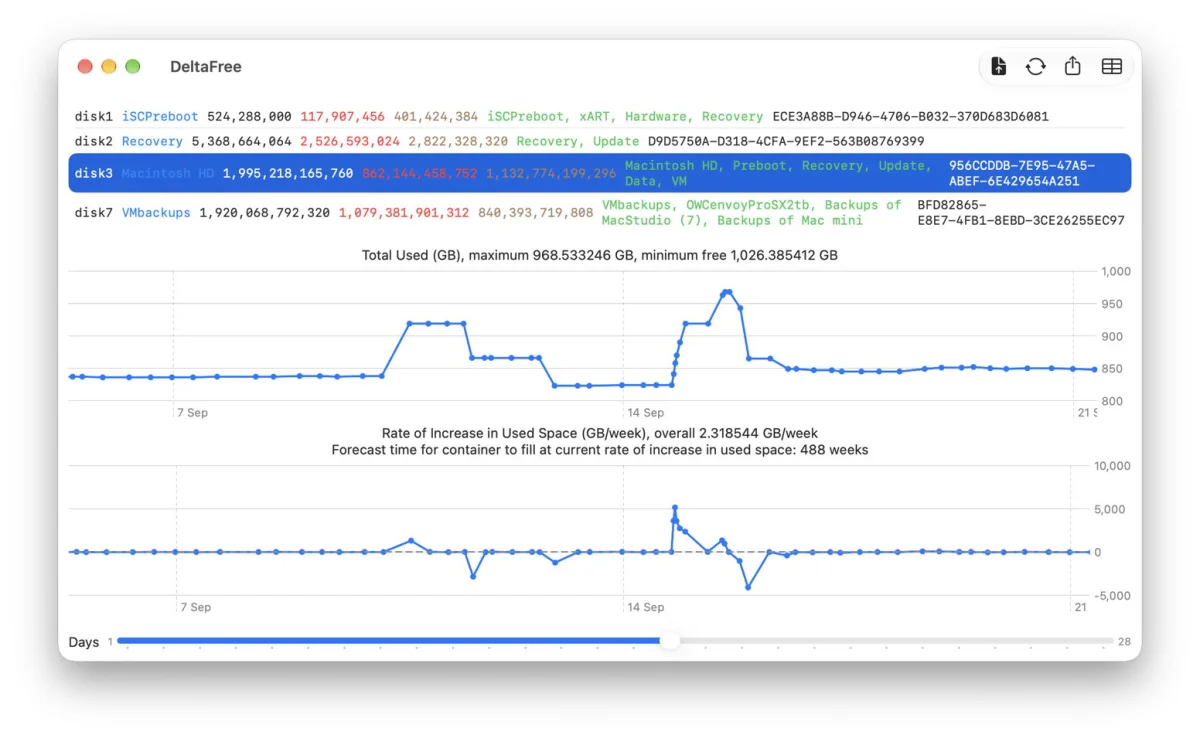Click '14 Sep' label under Total Used chart

pyautogui.click(x=645, y=412)
